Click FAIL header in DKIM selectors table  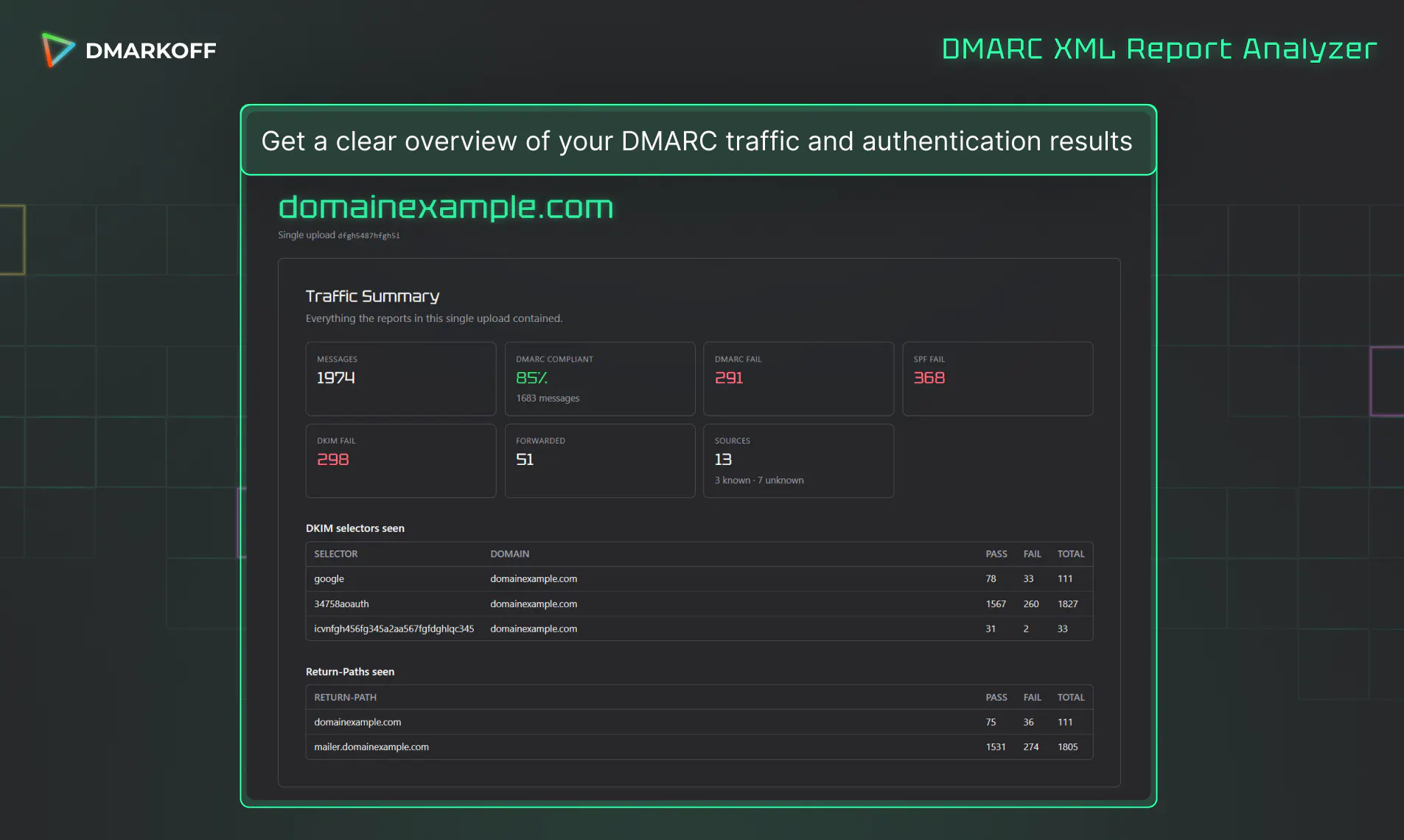1032,554
